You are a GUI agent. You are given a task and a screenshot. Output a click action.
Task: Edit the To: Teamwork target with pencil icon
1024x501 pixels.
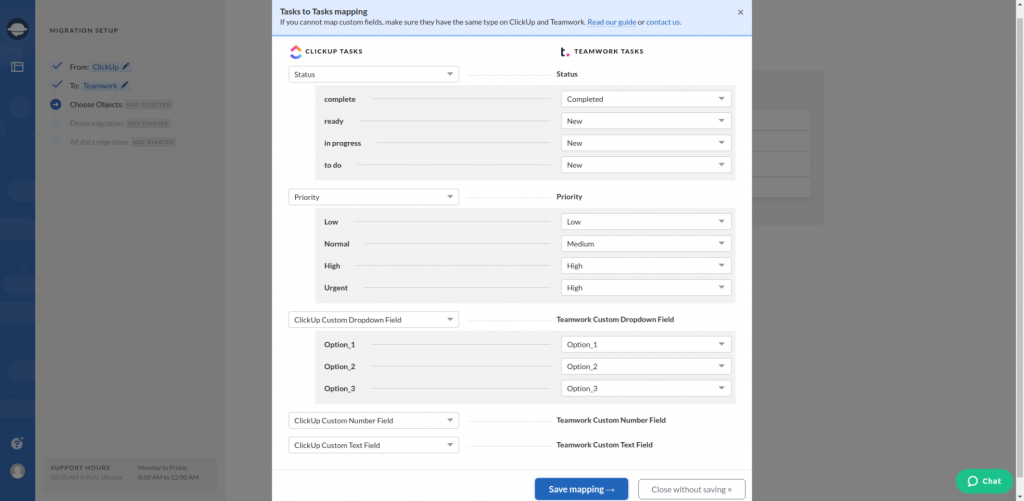pos(124,86)
